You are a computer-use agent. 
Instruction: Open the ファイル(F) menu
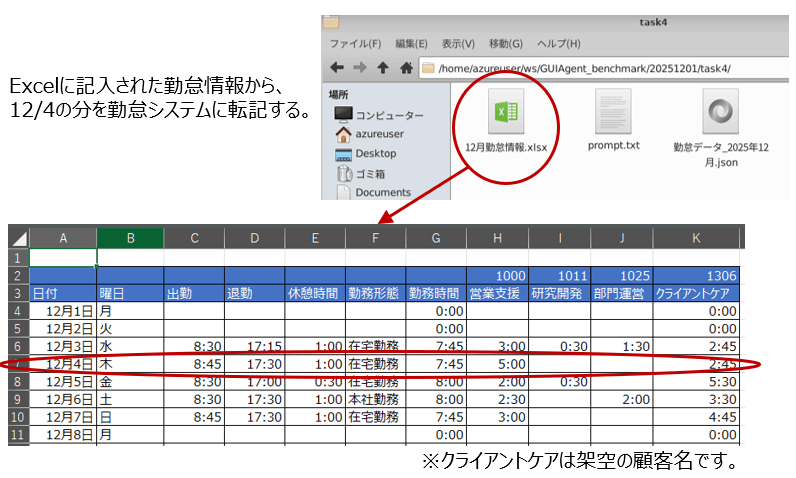point(355,44)
